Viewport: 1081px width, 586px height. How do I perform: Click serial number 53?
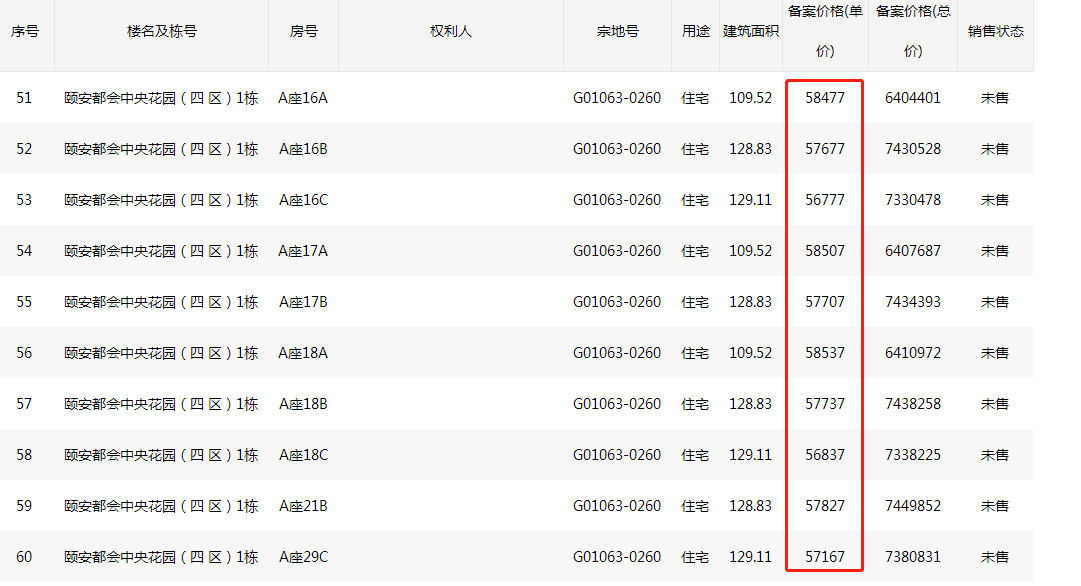point(24,200)
